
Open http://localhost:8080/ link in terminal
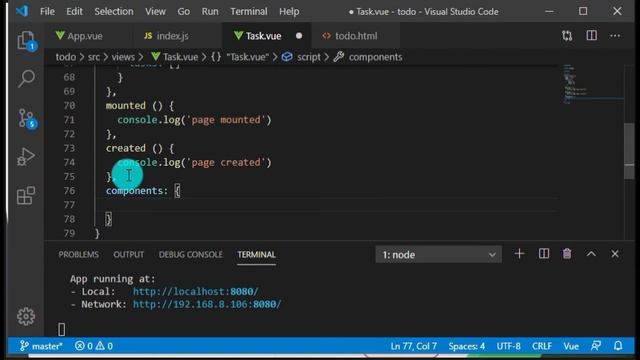196,291
